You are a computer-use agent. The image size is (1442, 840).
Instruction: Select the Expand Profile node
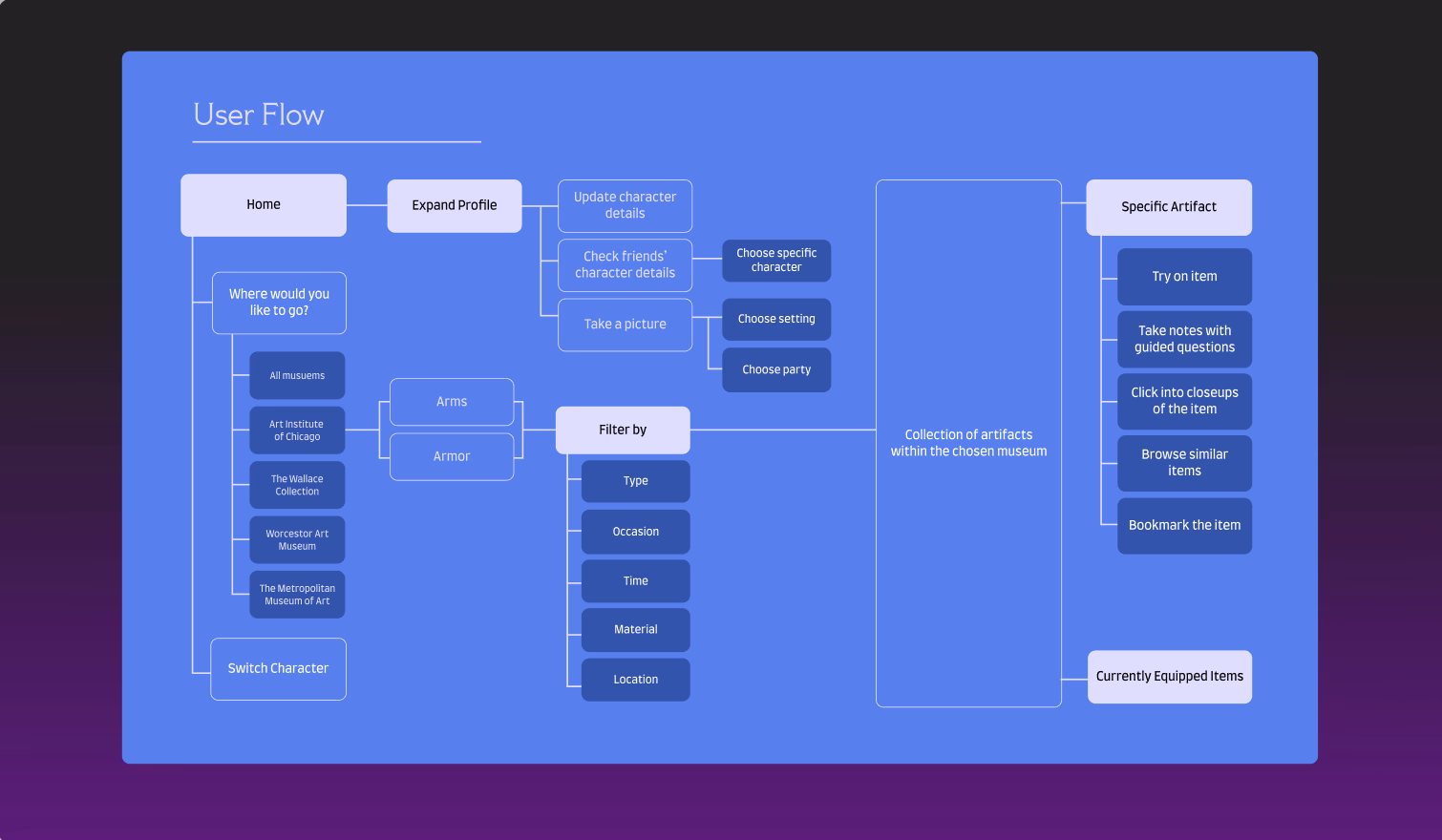click(x=455, y=205)
